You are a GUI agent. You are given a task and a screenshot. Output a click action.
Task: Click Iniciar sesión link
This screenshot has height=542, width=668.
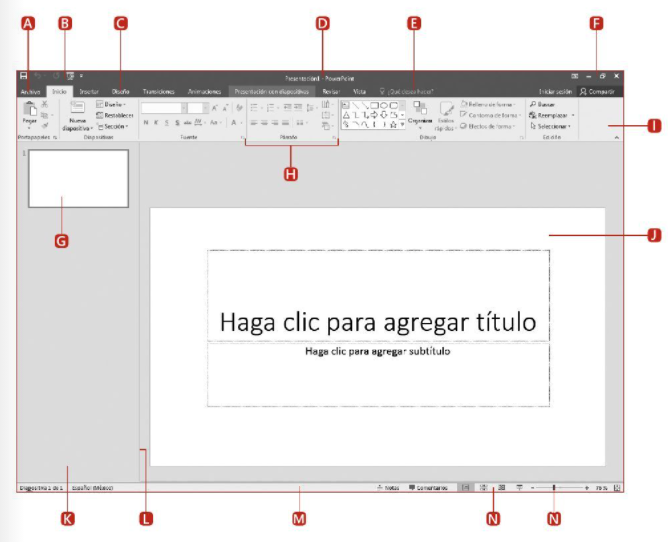(555, 90)
